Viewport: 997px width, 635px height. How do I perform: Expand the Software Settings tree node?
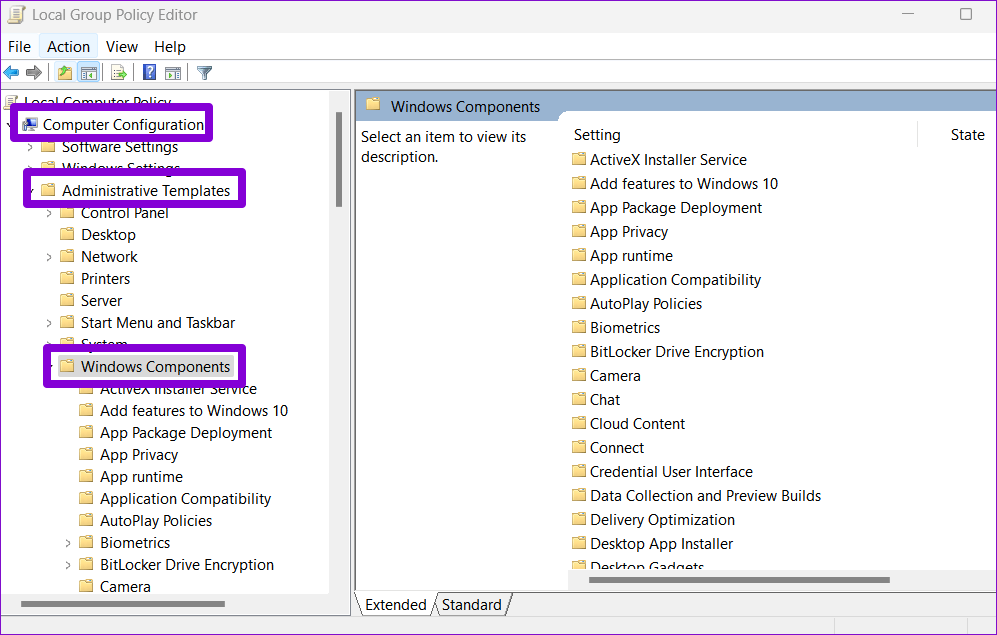point(30,147)
